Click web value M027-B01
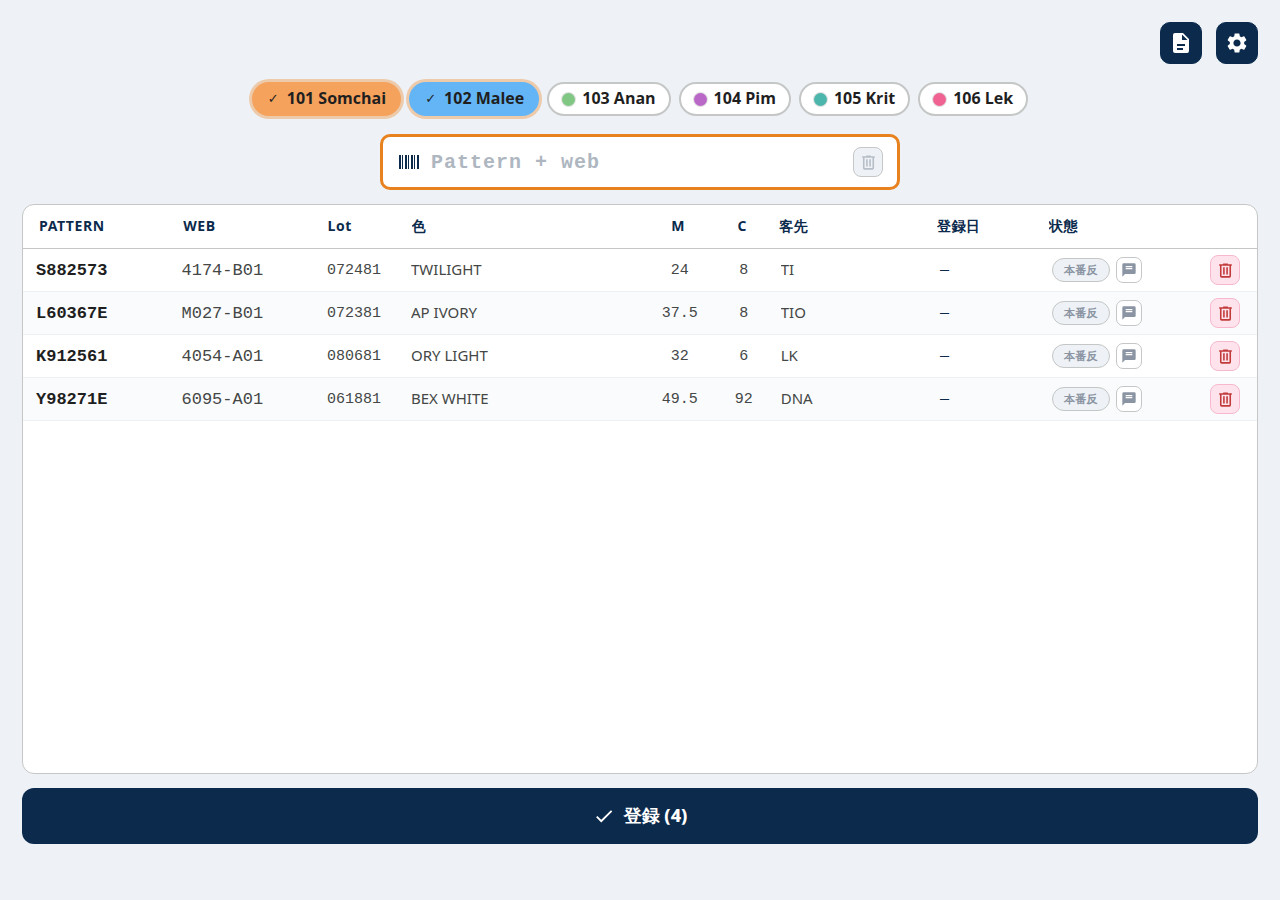1280x900 pixels. (x=222, y=313)
